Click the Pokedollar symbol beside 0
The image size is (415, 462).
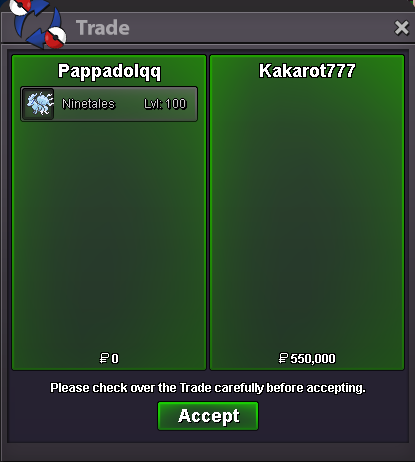pyautogui.click(x=104, y=359)
